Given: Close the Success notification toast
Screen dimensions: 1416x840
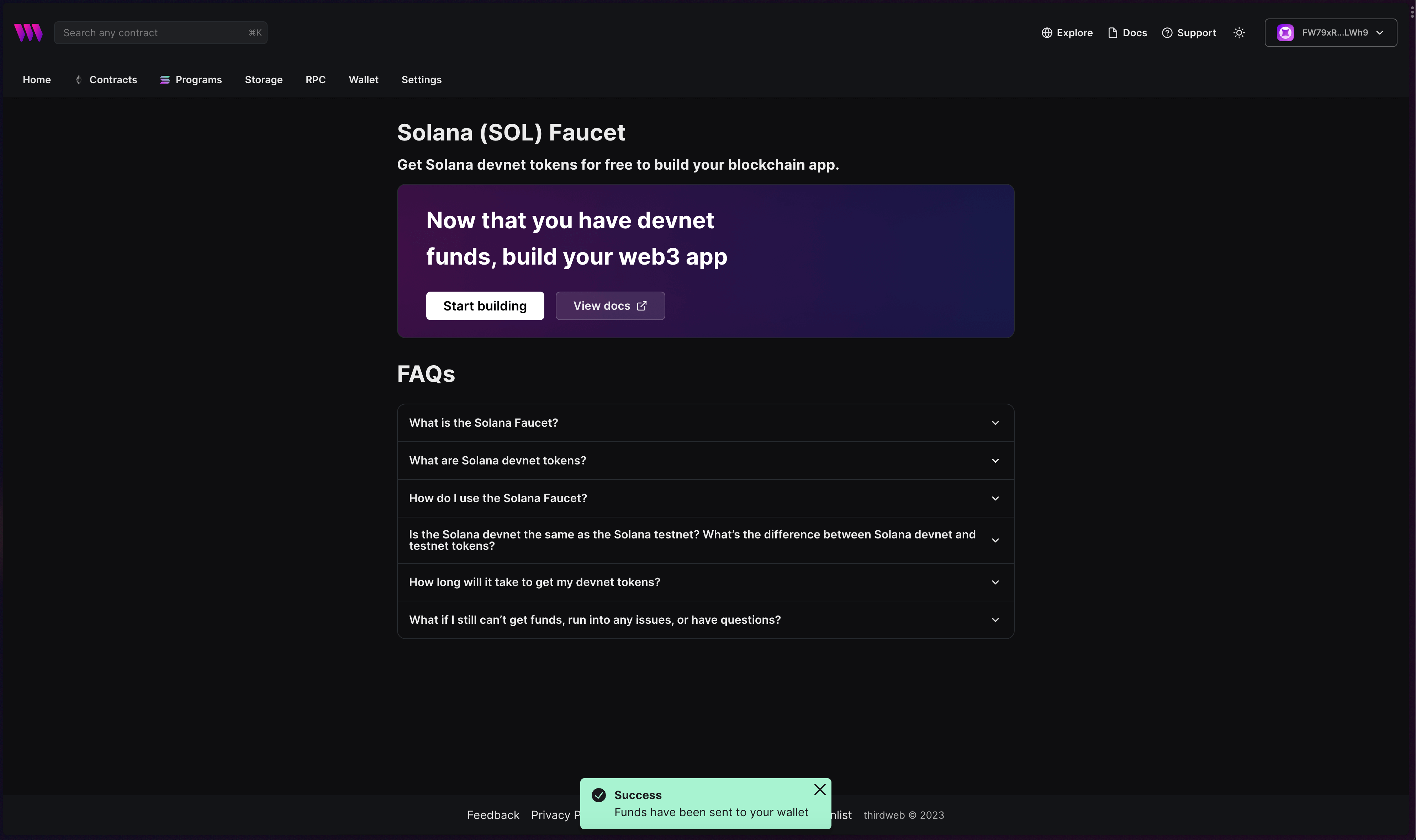Looking at the screenshot, I should coord(820,789).
